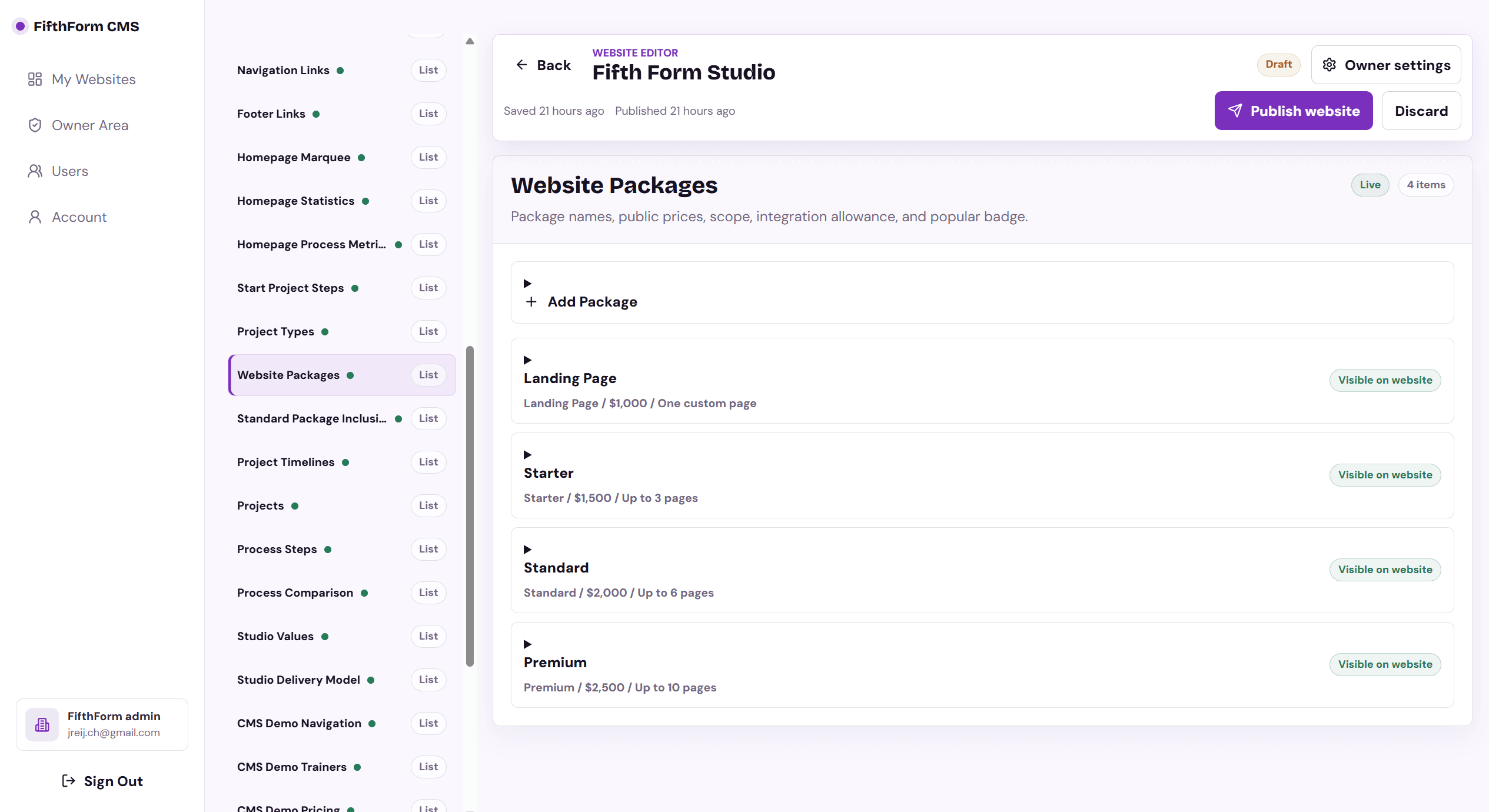Click the Account person icon

point(35,217)
